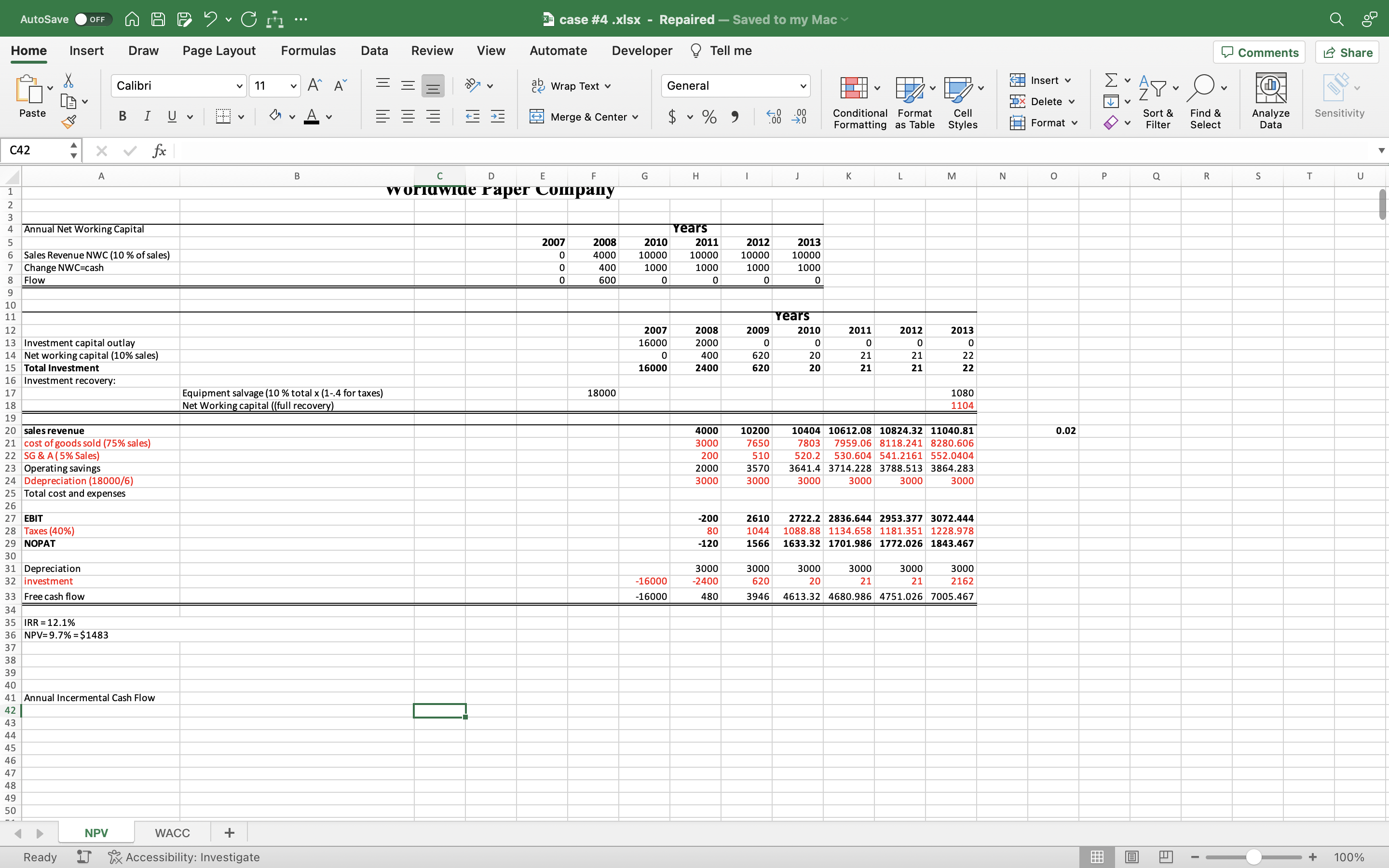Select column G header
1389x868 pixels.
tap(644, 176)
